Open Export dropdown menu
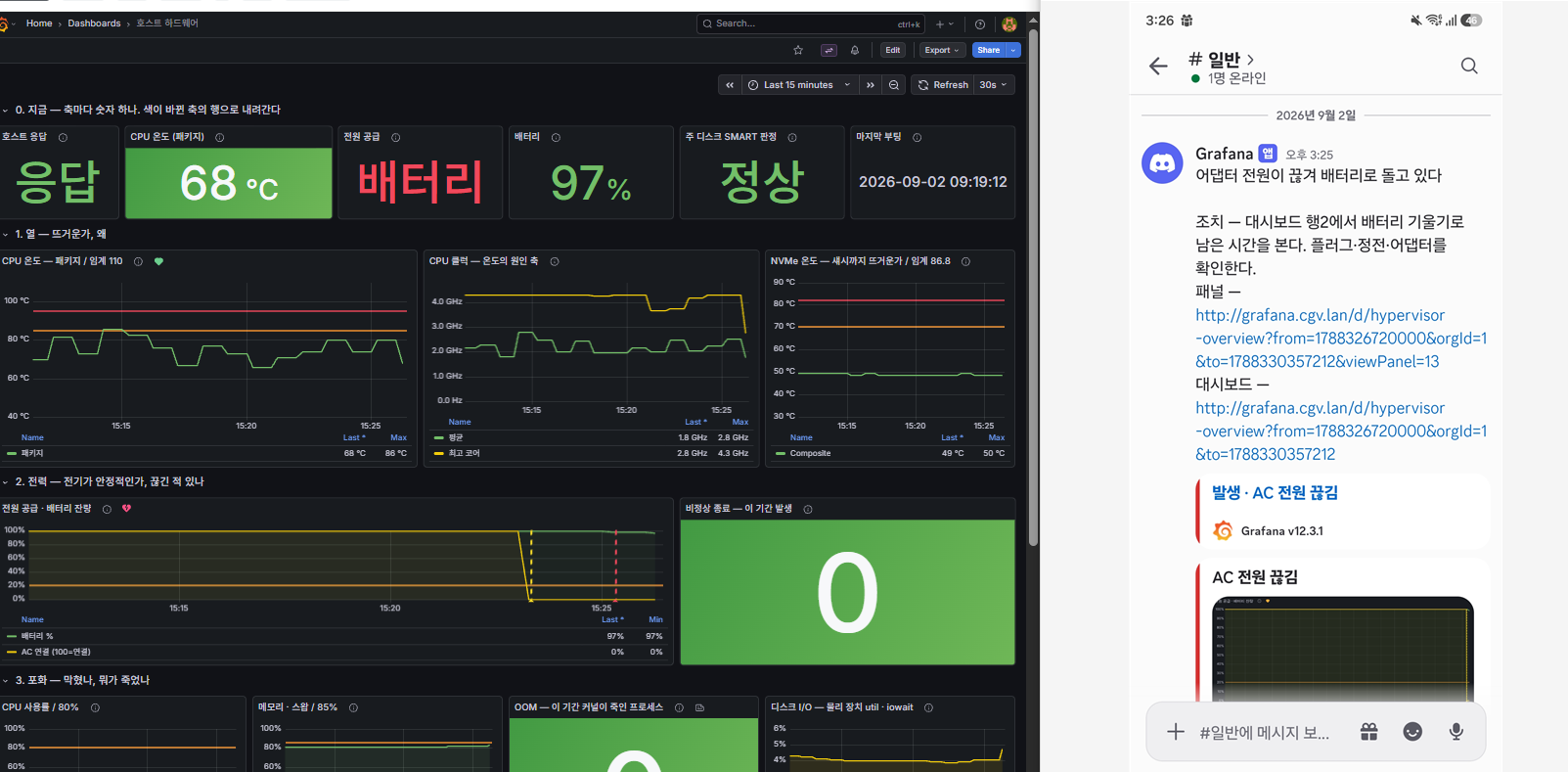 coord(942,50)
